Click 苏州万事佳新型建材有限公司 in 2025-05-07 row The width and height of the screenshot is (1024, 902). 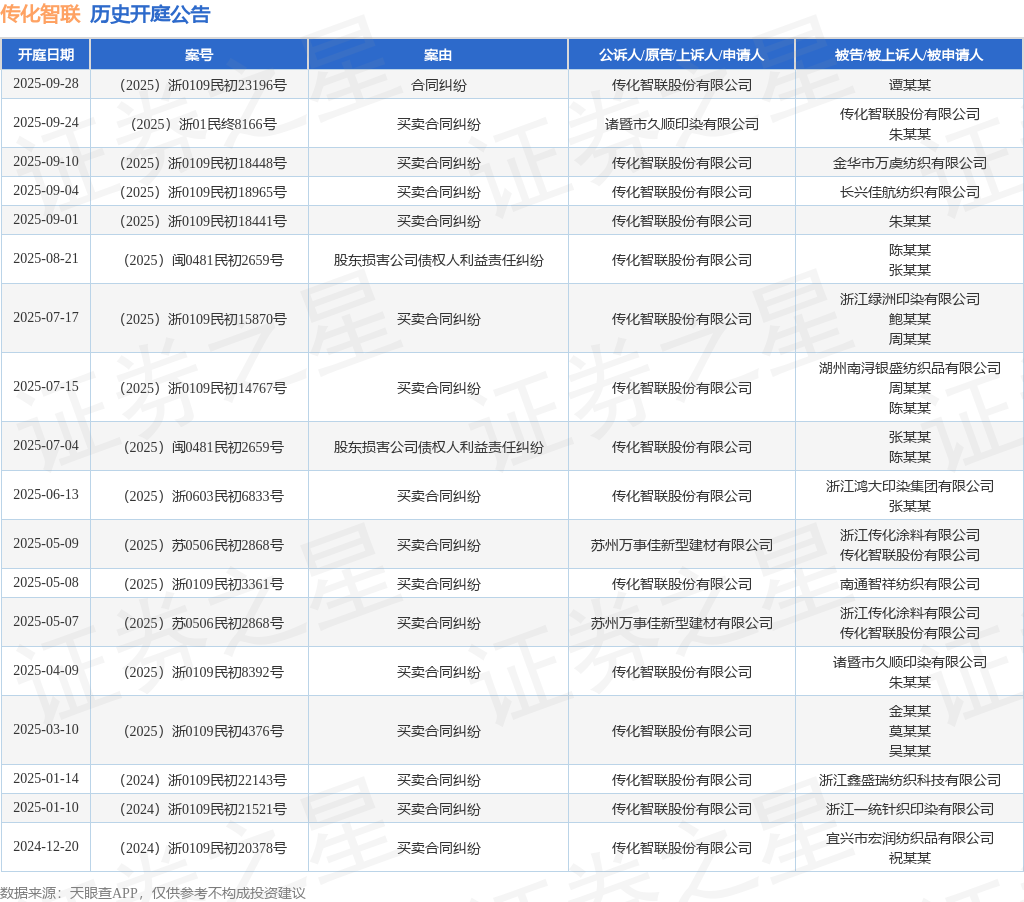[681, 623]
